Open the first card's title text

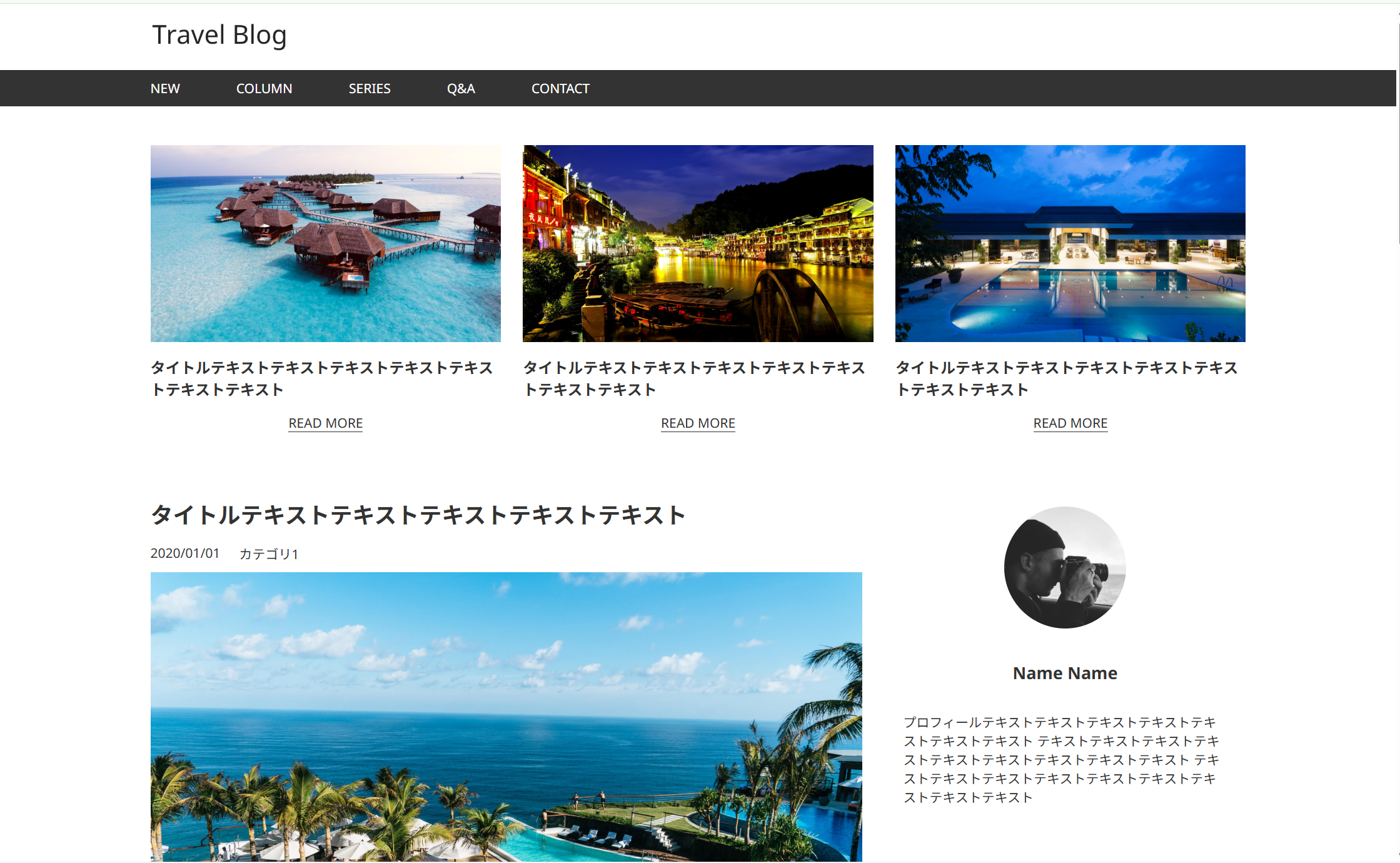click(x=322, y=378)
